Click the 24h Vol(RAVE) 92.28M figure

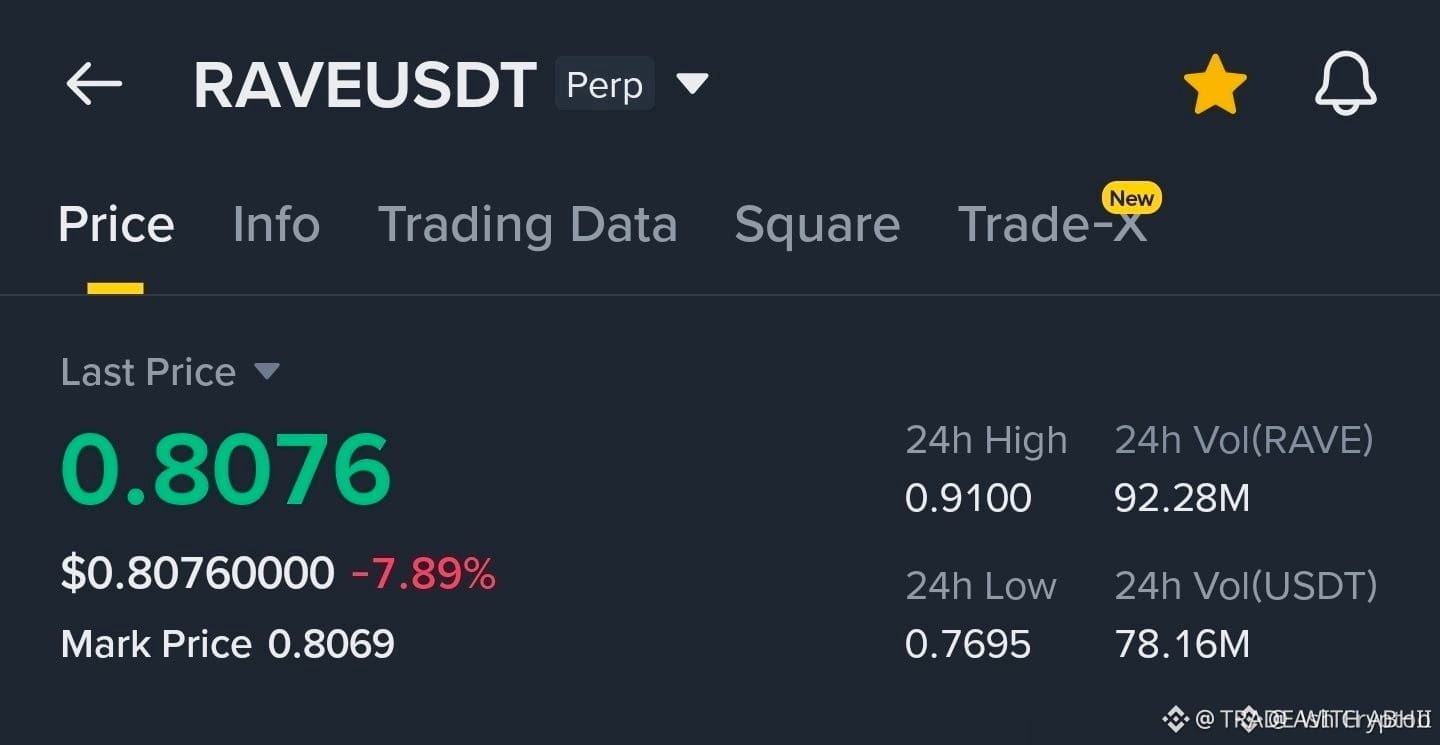pos(1182,498)
